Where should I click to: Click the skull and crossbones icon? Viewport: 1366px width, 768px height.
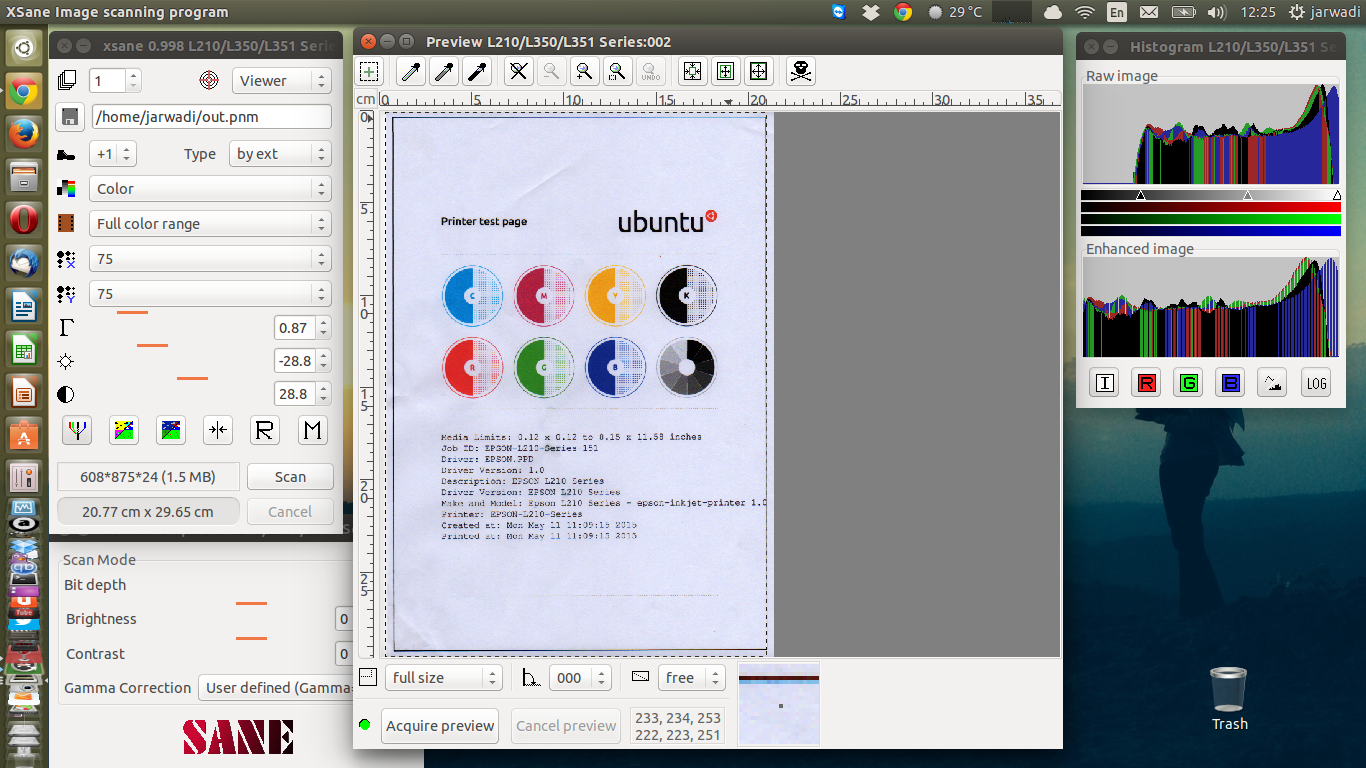click(799, 71)
